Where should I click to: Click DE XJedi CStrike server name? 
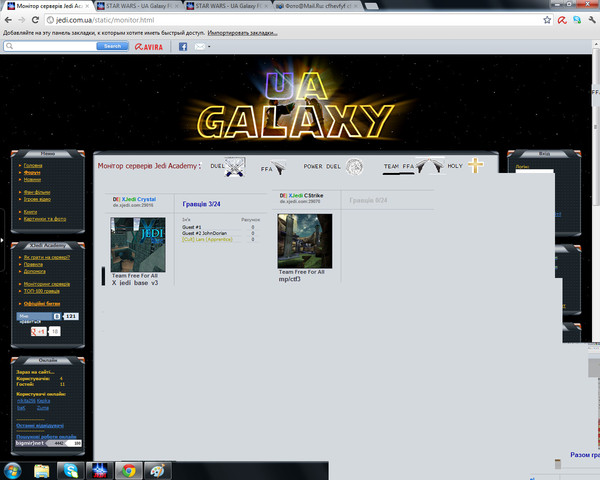(x=302, y=195)
